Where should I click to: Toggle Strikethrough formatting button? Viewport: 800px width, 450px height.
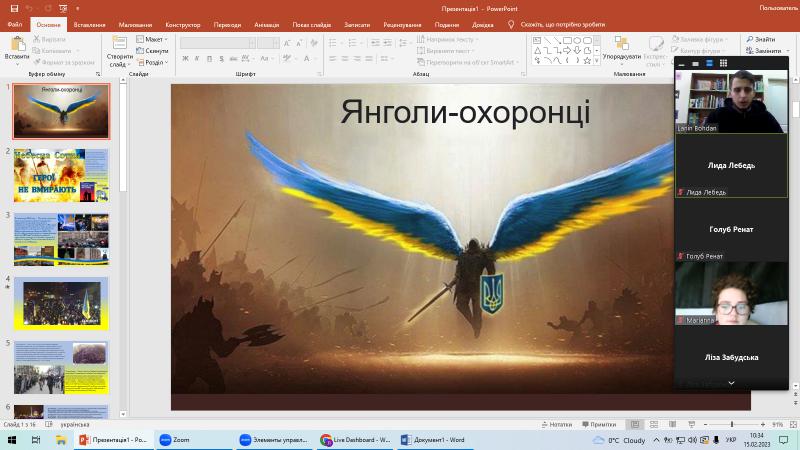pos(233,59)
